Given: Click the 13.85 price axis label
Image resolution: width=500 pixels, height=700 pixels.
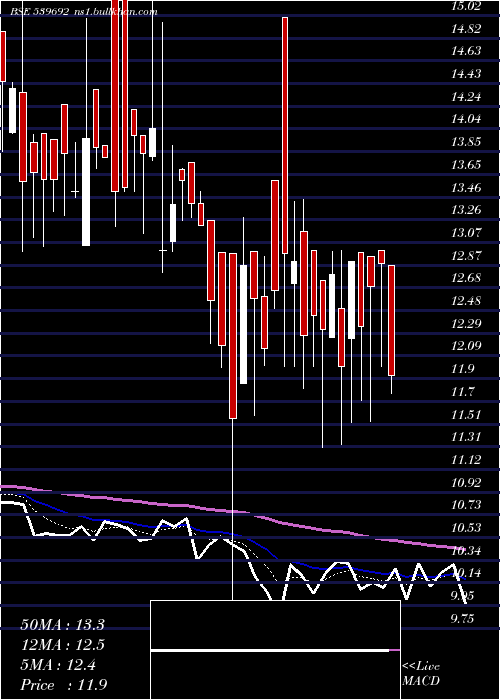Looking at the screenshot, I should (x=466, y=142).
